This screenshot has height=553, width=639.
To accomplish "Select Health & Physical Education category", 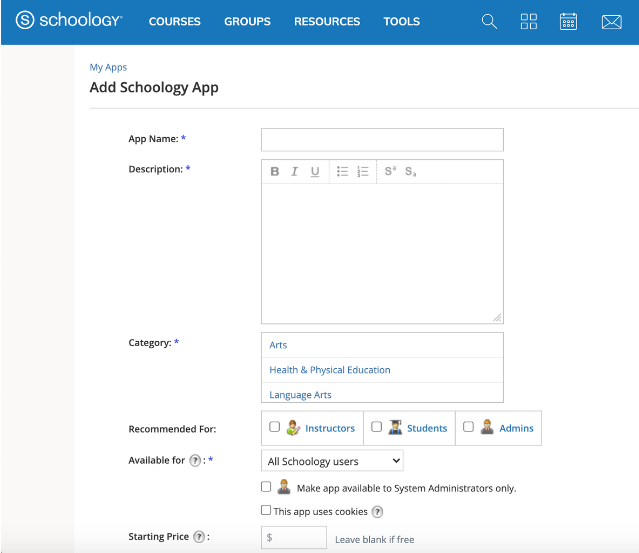I will (x=330, y=370).
